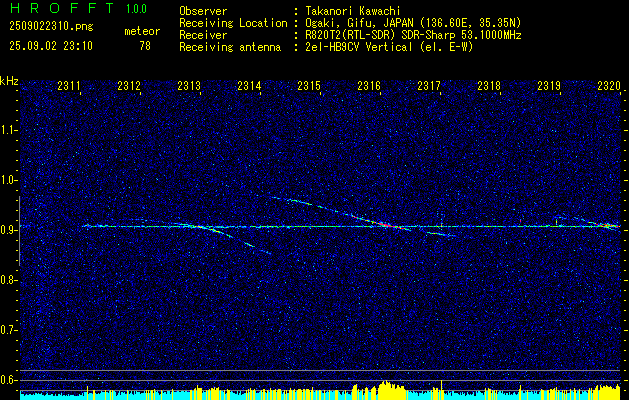Image resolution: width=629 pixels, height=400 pixels.
Task: Click time axis marker 2319
Action: click(548, 85)
